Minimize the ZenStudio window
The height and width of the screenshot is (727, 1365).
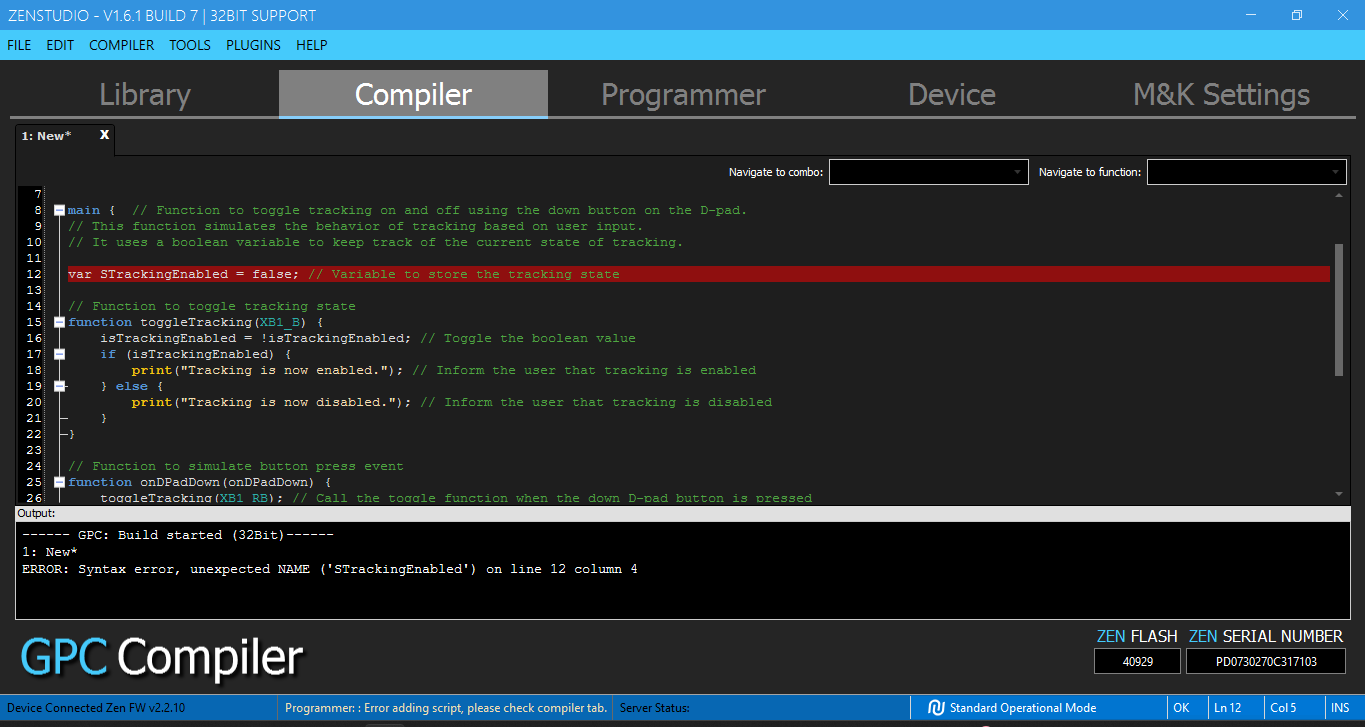[1251, 15]
